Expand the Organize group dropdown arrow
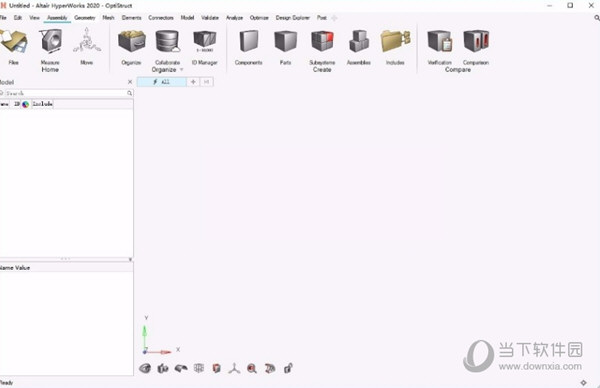Viewport: 600px width, 388px height. click(x=181, y=70)
